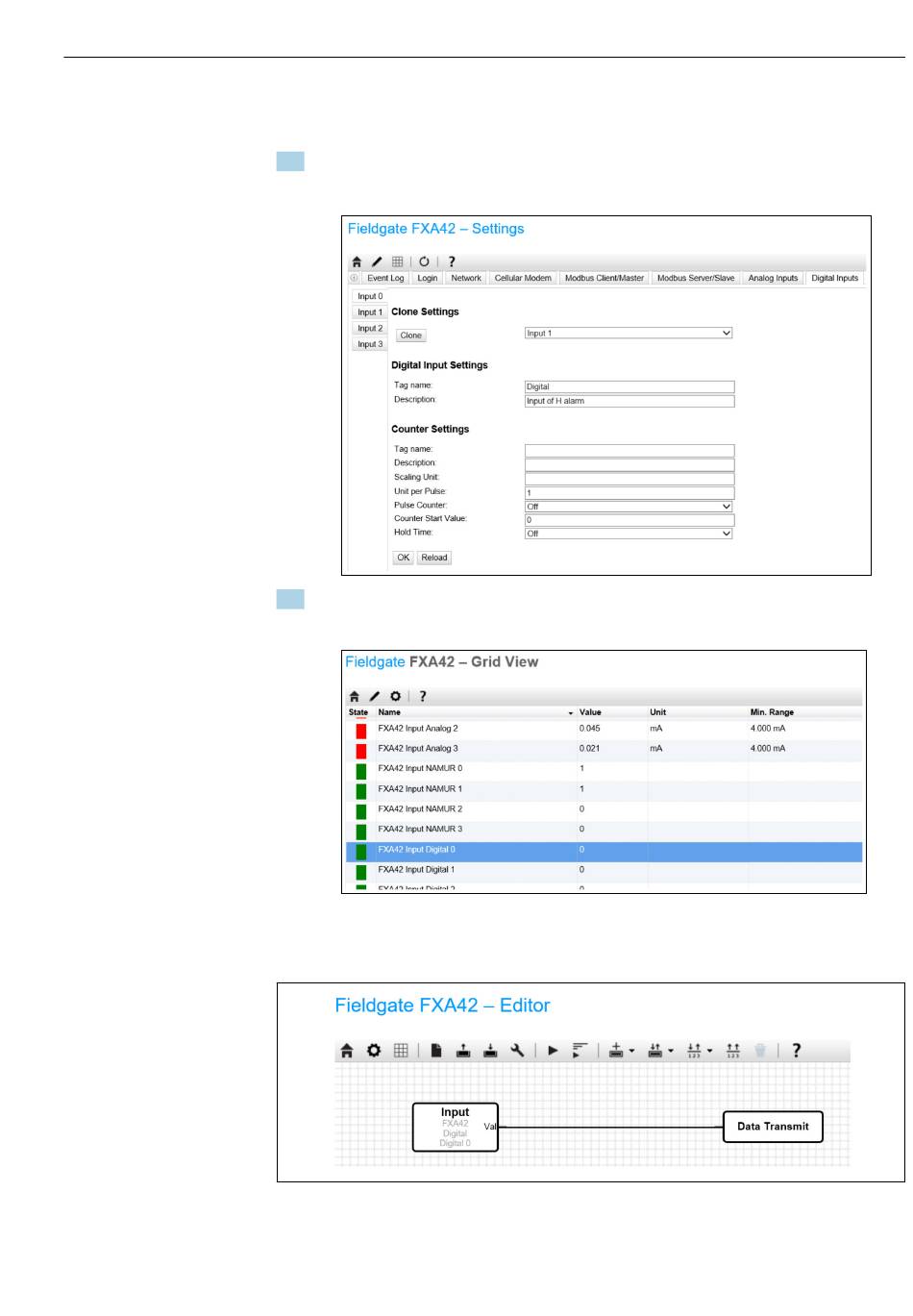
Task: Switch to the Network tab
Action: (466, 278)
